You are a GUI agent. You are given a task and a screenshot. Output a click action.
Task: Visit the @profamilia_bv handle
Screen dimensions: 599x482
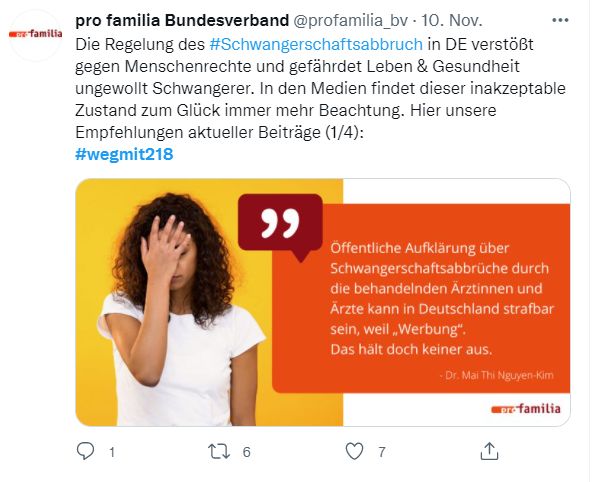pos(350,21)
